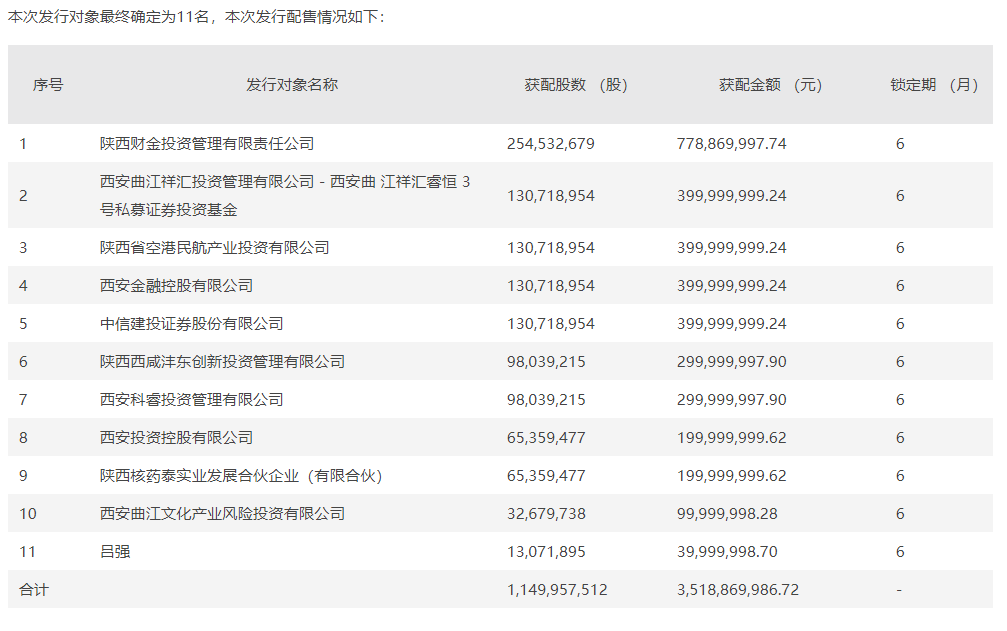Click the header '锁定期（月）'

(934, 85)
